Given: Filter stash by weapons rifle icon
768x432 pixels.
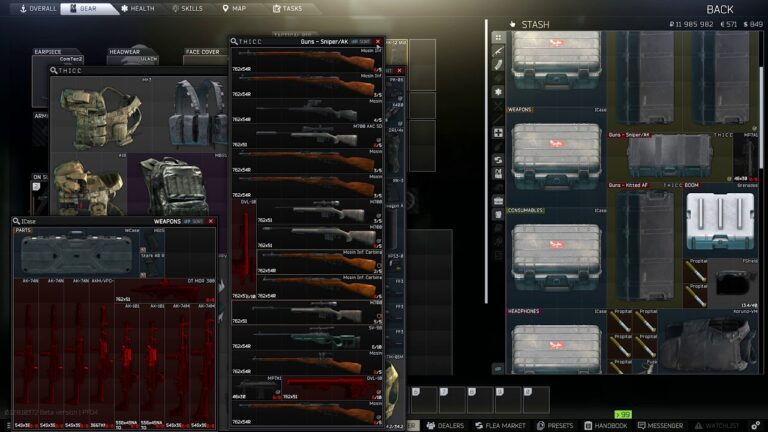Looking at the screenshot, I should (498, 50).
